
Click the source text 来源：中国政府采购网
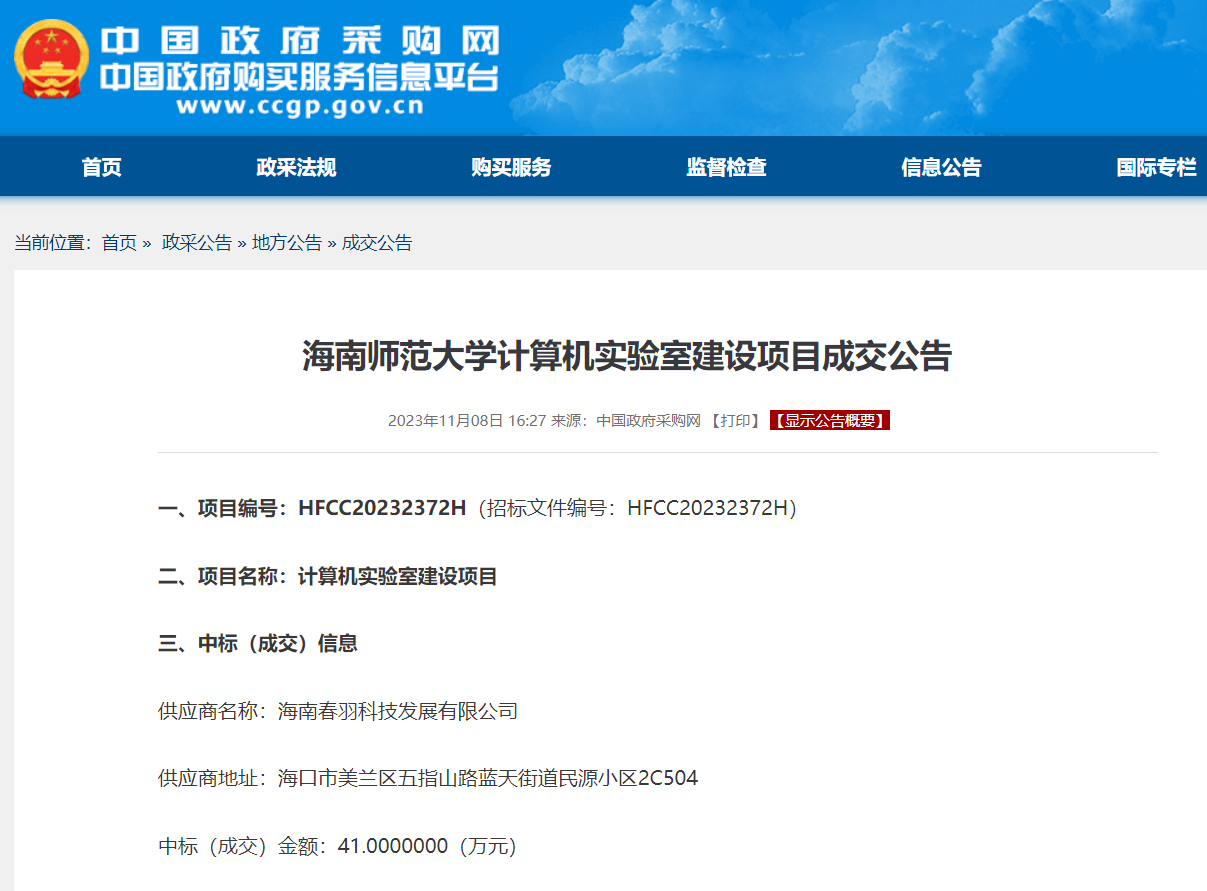click(626, 421)
